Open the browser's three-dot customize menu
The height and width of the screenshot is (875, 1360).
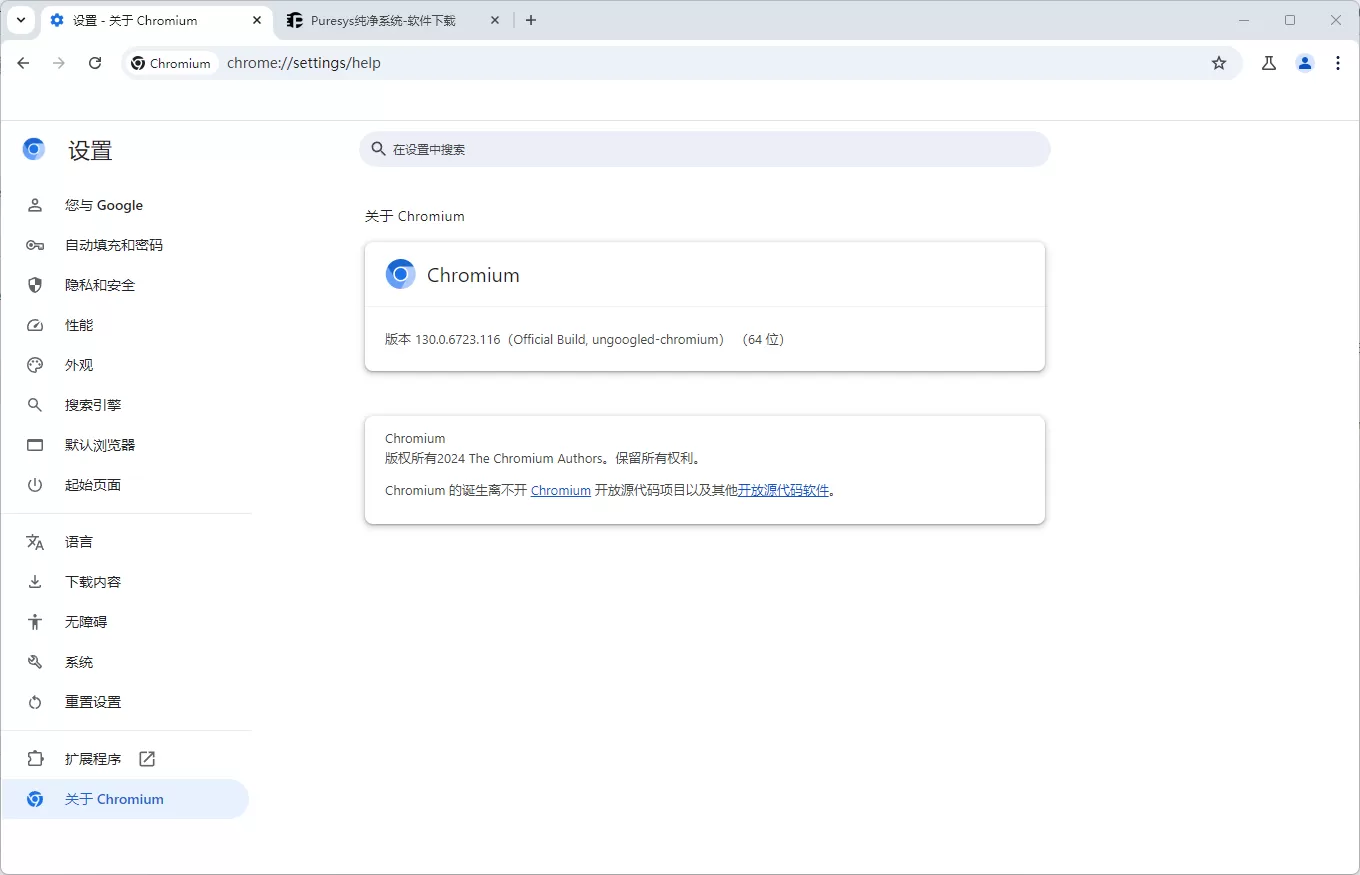(x=1338, y=62)
